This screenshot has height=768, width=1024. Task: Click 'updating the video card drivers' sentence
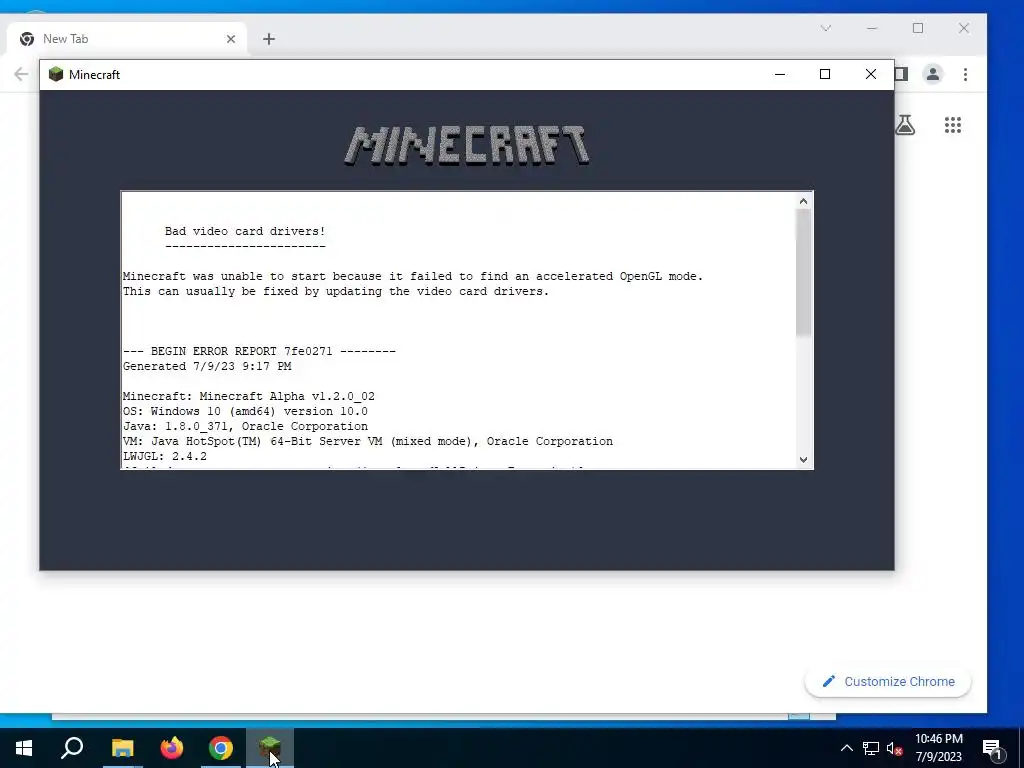click(x=336, y=291)
